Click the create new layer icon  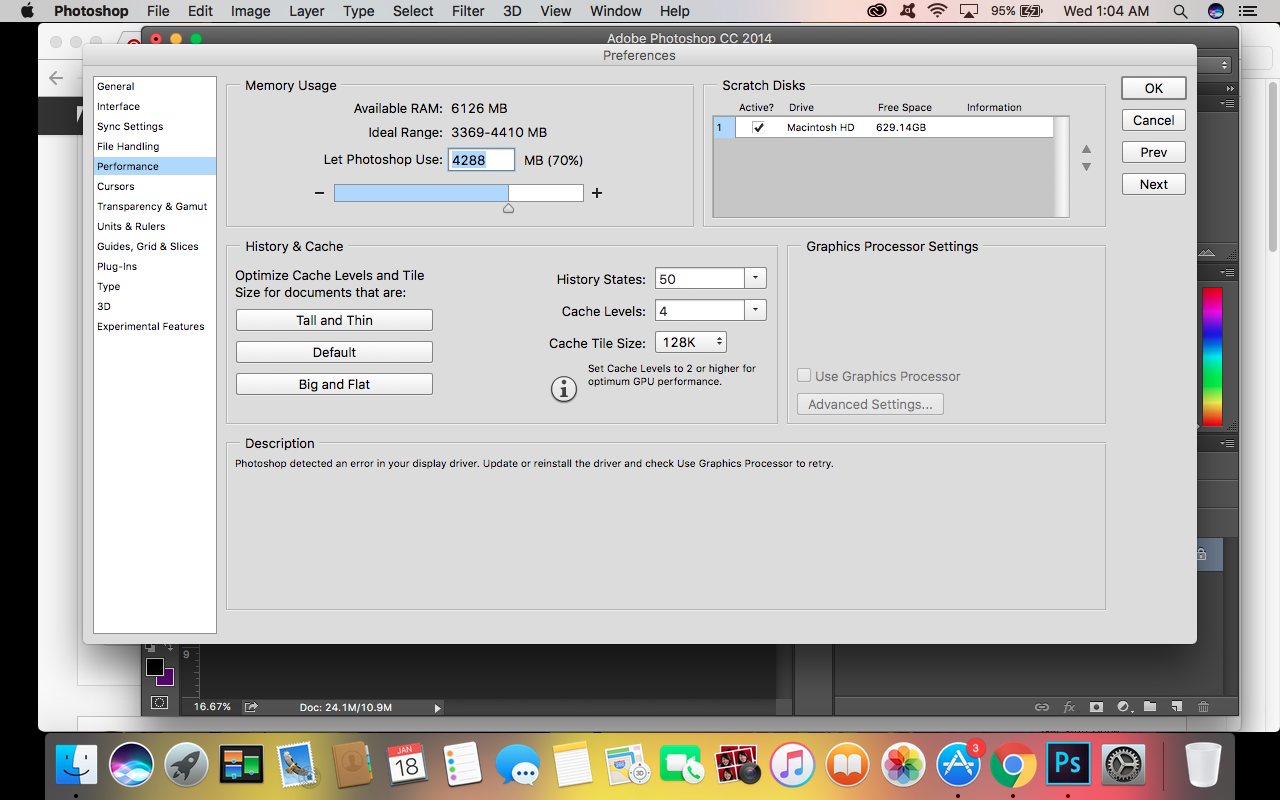[1177, 707]
